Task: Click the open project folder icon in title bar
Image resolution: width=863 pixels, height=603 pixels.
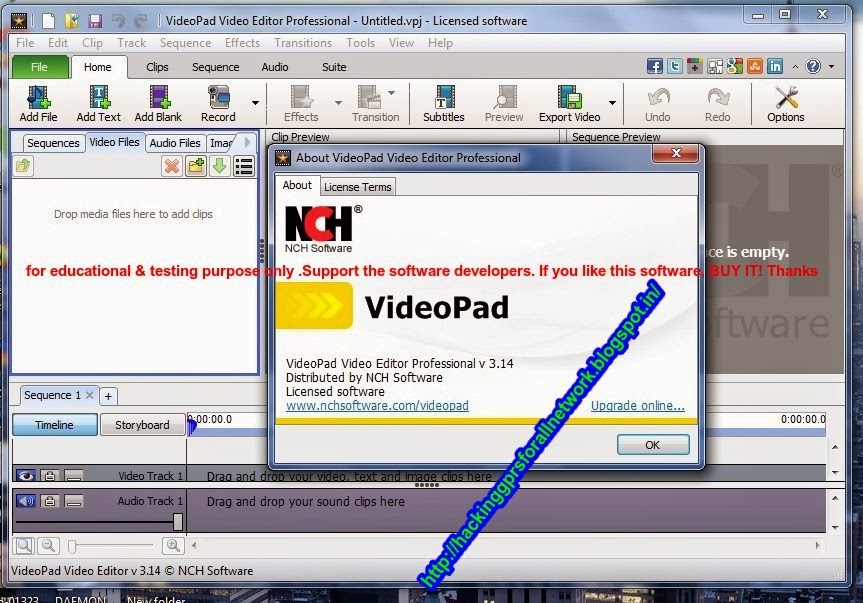Action: pyautogui.click(x=72, y=21)
